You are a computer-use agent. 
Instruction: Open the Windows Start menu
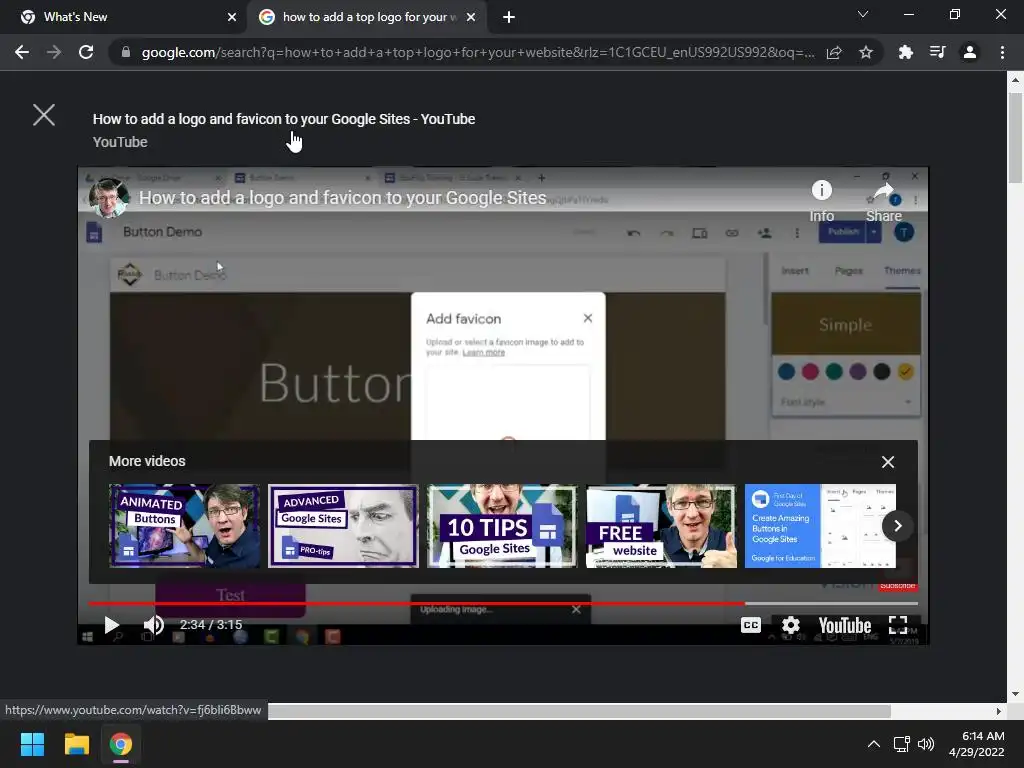[x=32, y=744]
